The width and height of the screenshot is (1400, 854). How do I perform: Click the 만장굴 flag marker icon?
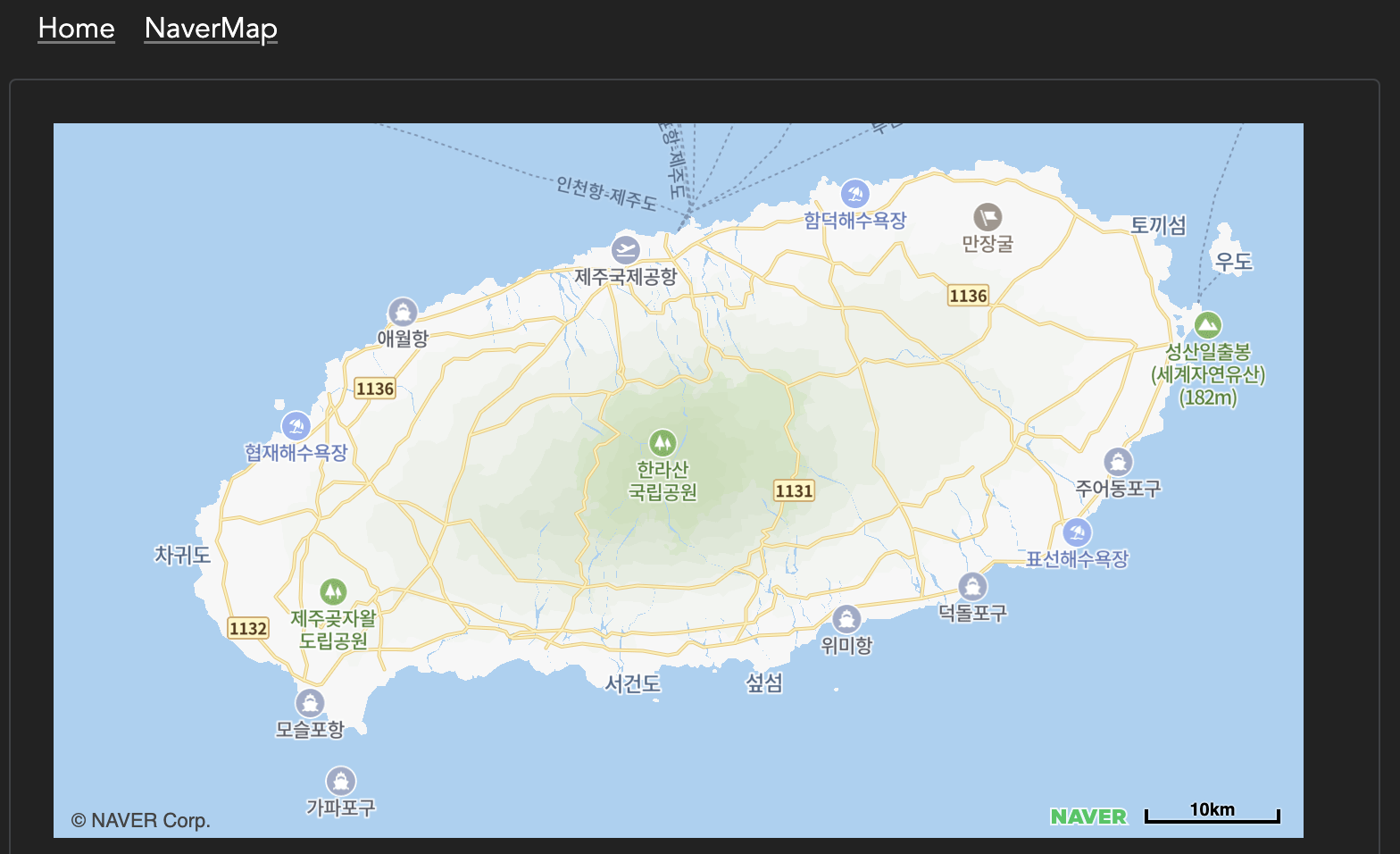(987, 217)
